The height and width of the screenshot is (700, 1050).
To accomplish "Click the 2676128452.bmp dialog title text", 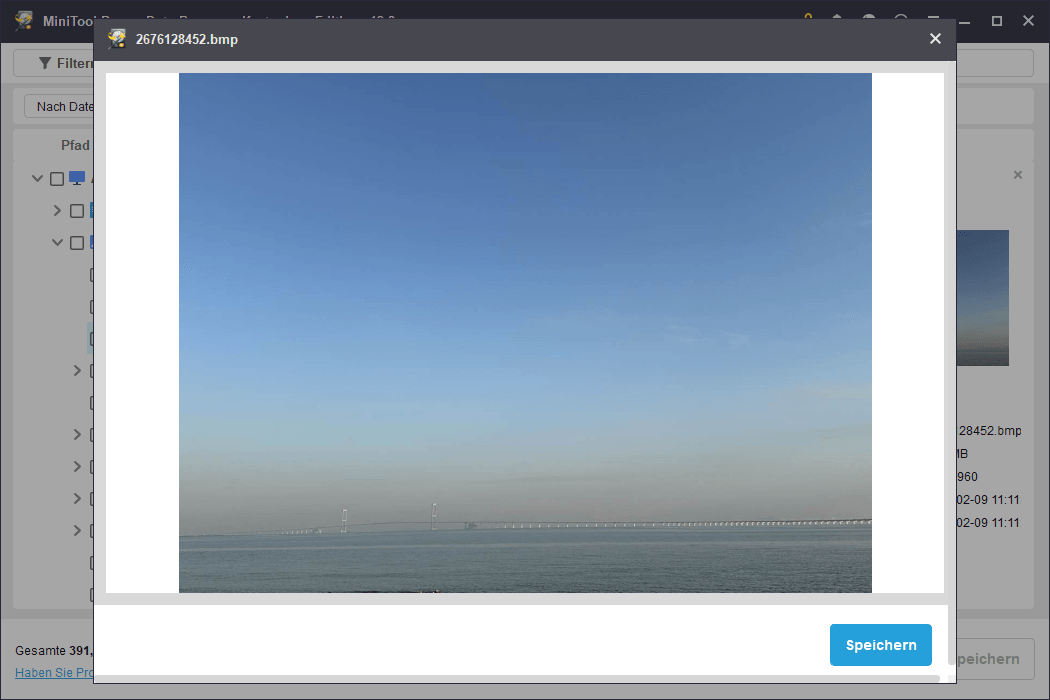I will (187, 40).
